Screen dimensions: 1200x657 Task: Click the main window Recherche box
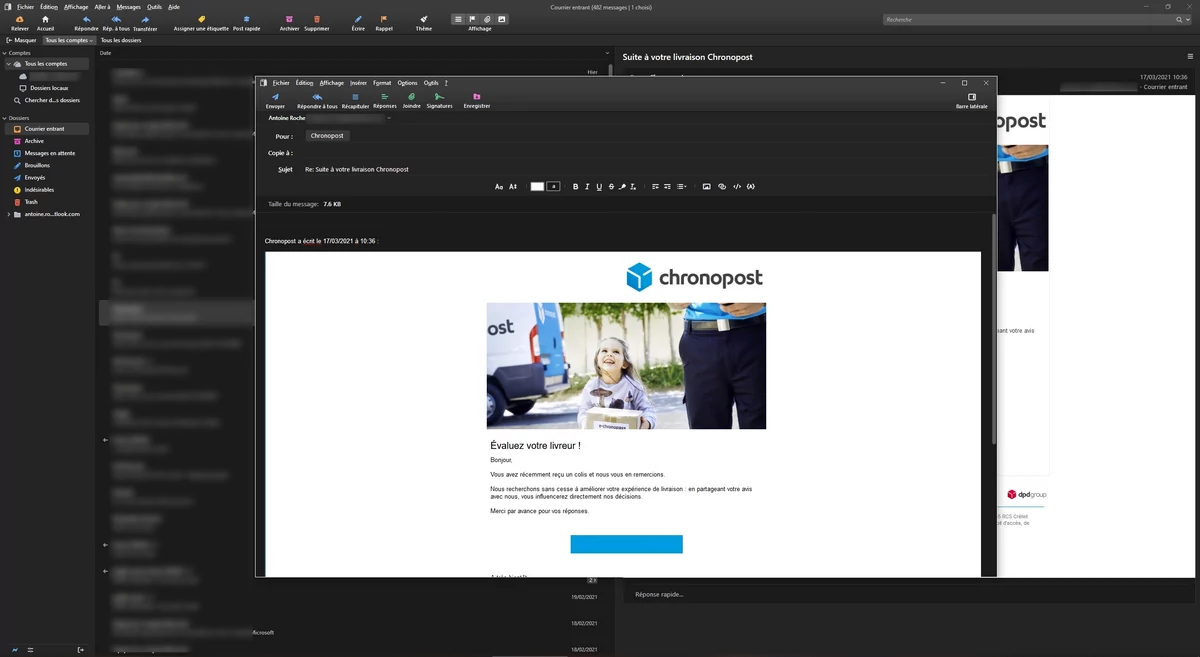(x=1037, y=19)
